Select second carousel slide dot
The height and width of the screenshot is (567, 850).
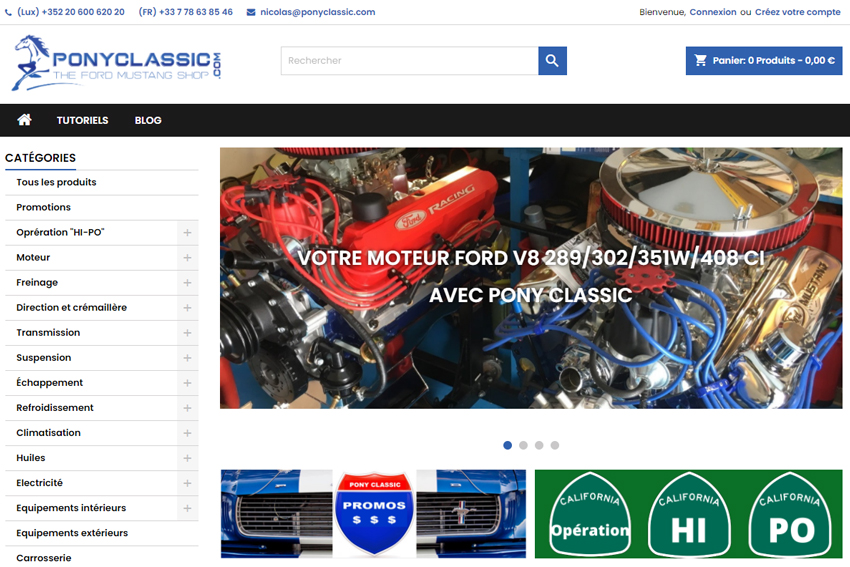pyautogui.click(x=523, y=445)
